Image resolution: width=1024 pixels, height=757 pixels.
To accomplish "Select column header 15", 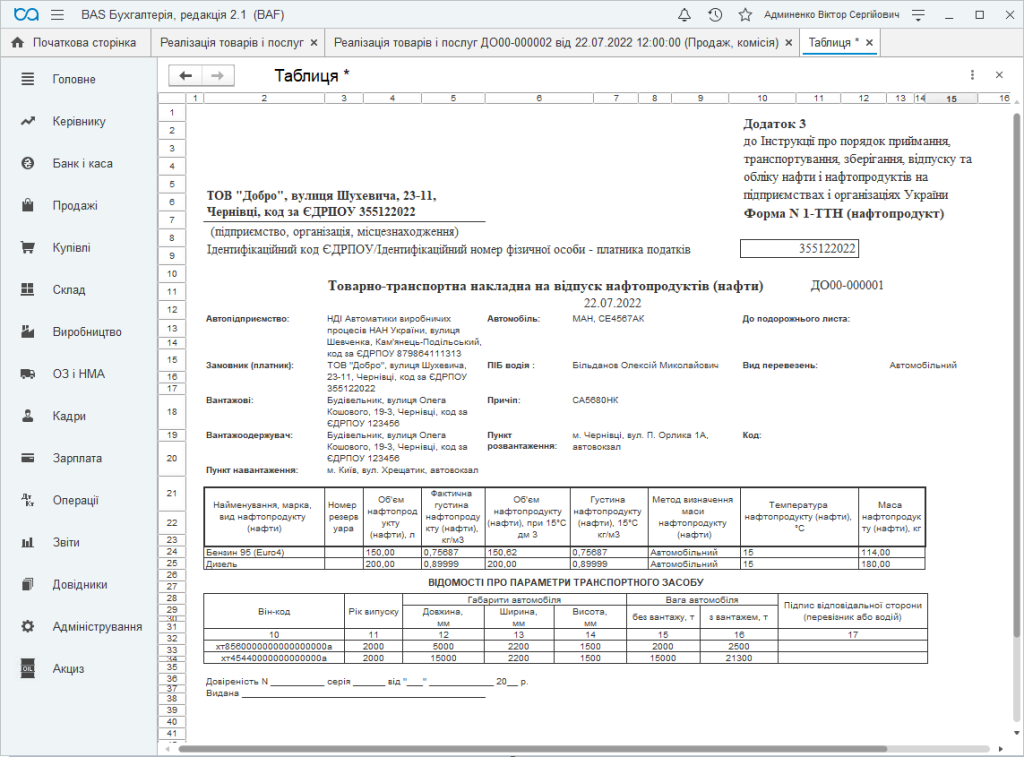I will [952, 99].
